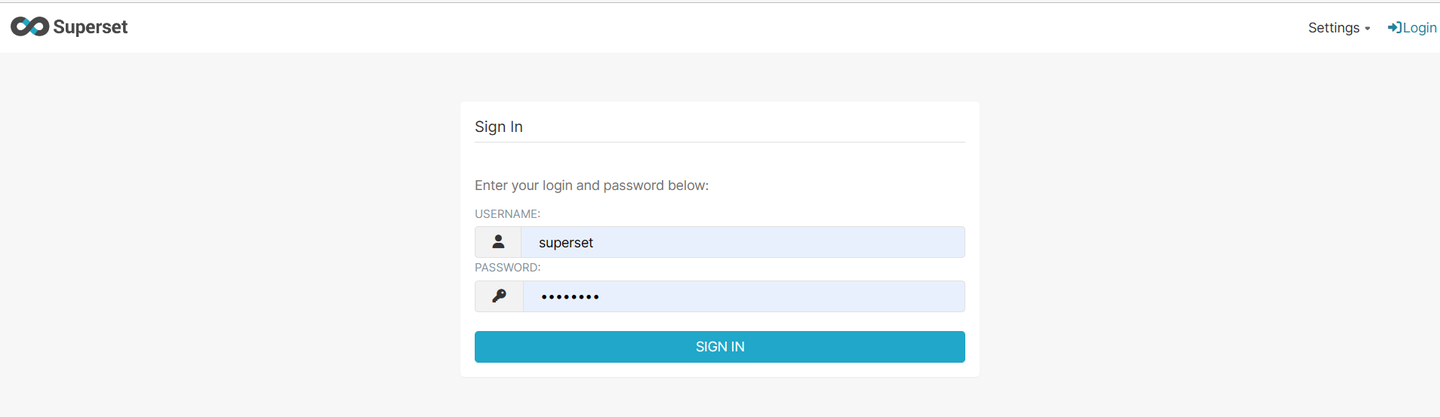The width and height of the screenshot is (1440, 417).
Task: Open the Settings menu
Action: [x=1339, y=28]
